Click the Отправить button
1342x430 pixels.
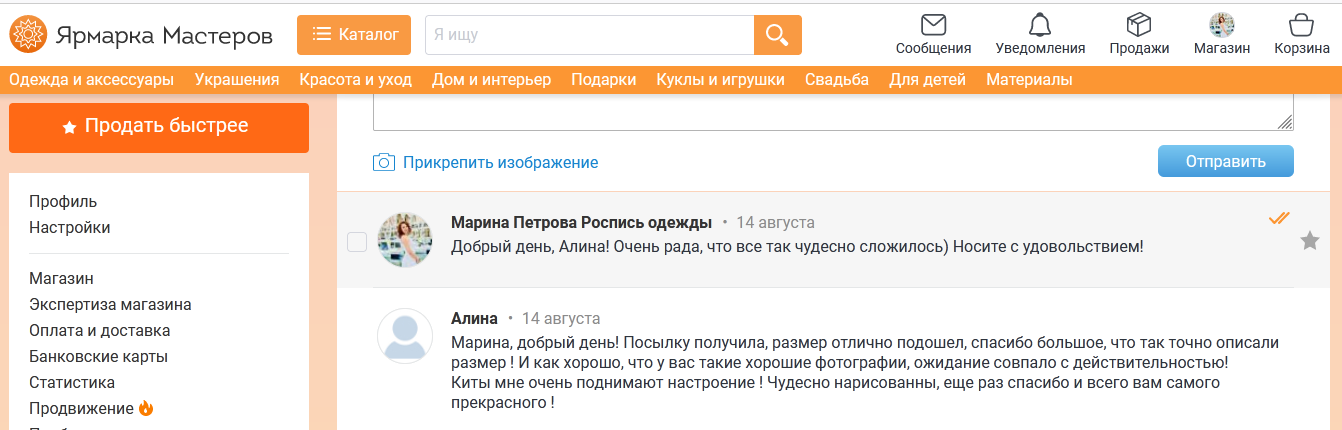[1225, 161]
